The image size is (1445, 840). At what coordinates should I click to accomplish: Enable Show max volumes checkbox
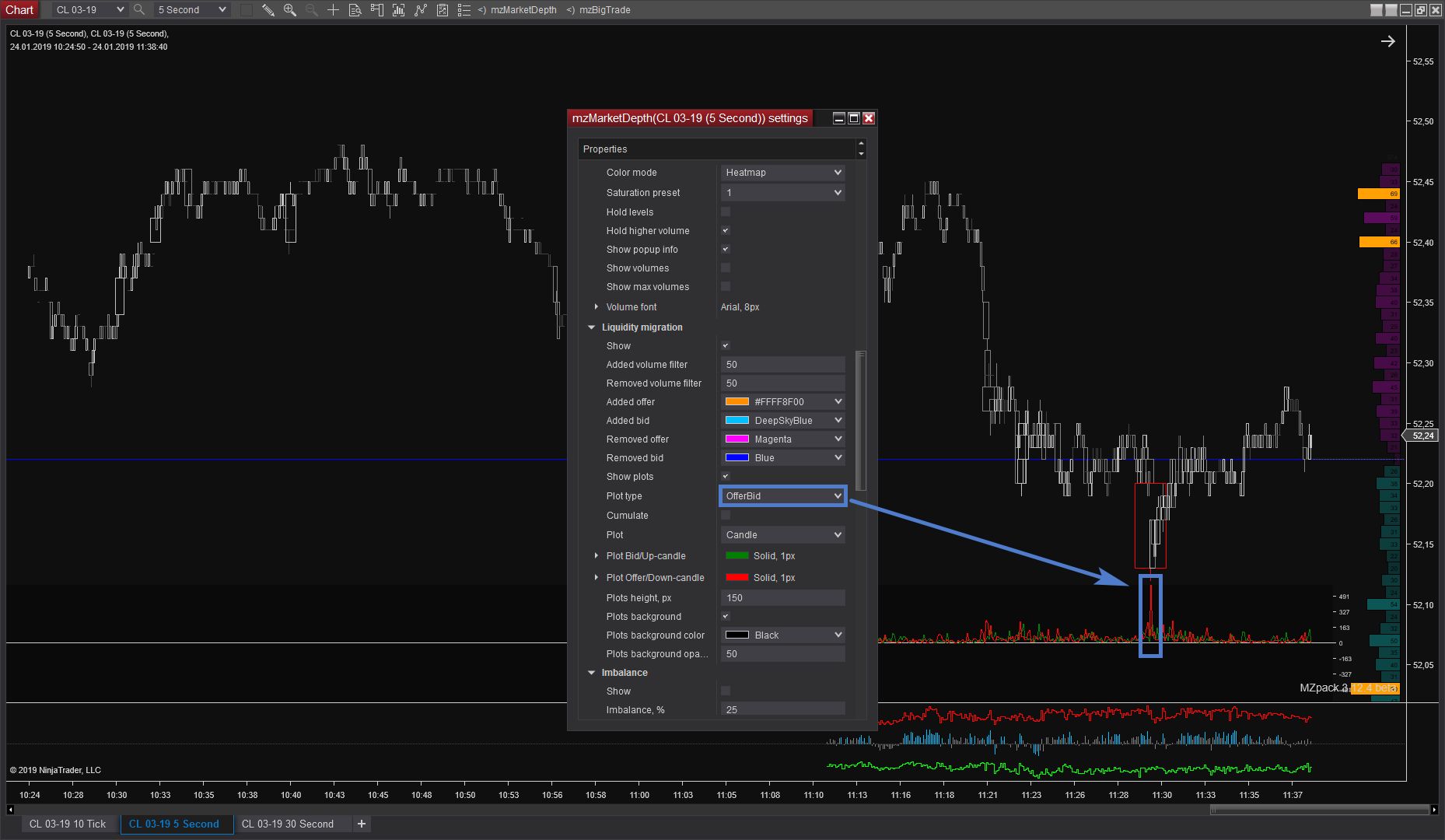pyautogui.click(x=726, y=286)
